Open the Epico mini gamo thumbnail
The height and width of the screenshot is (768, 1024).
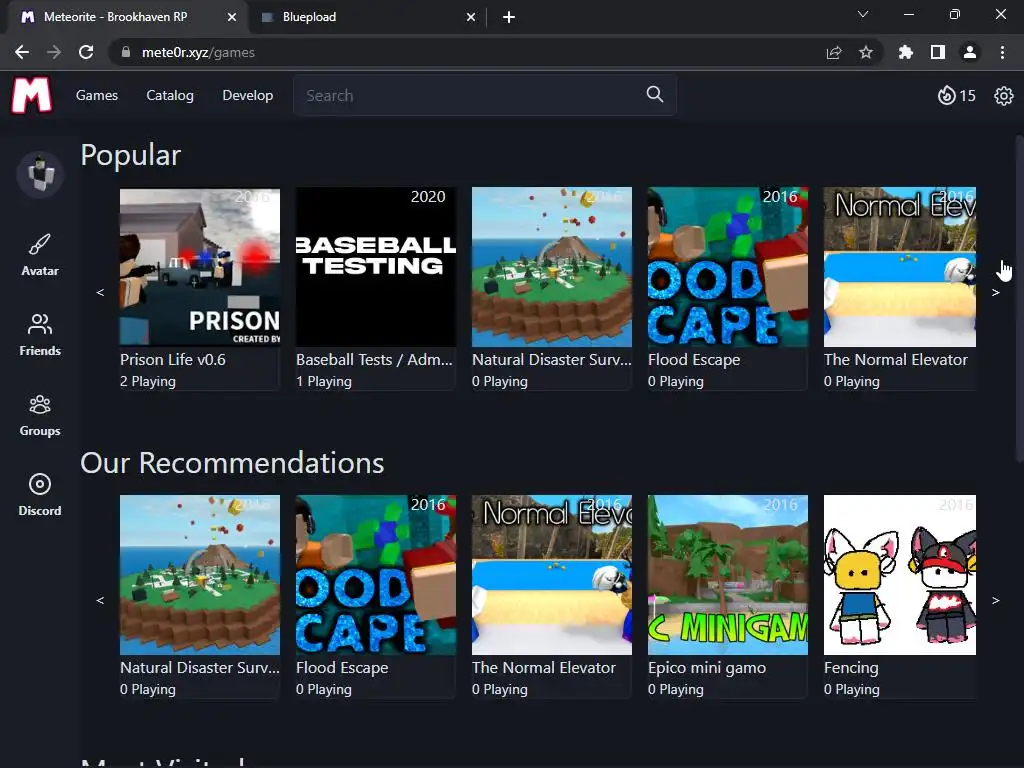[728, 575]
